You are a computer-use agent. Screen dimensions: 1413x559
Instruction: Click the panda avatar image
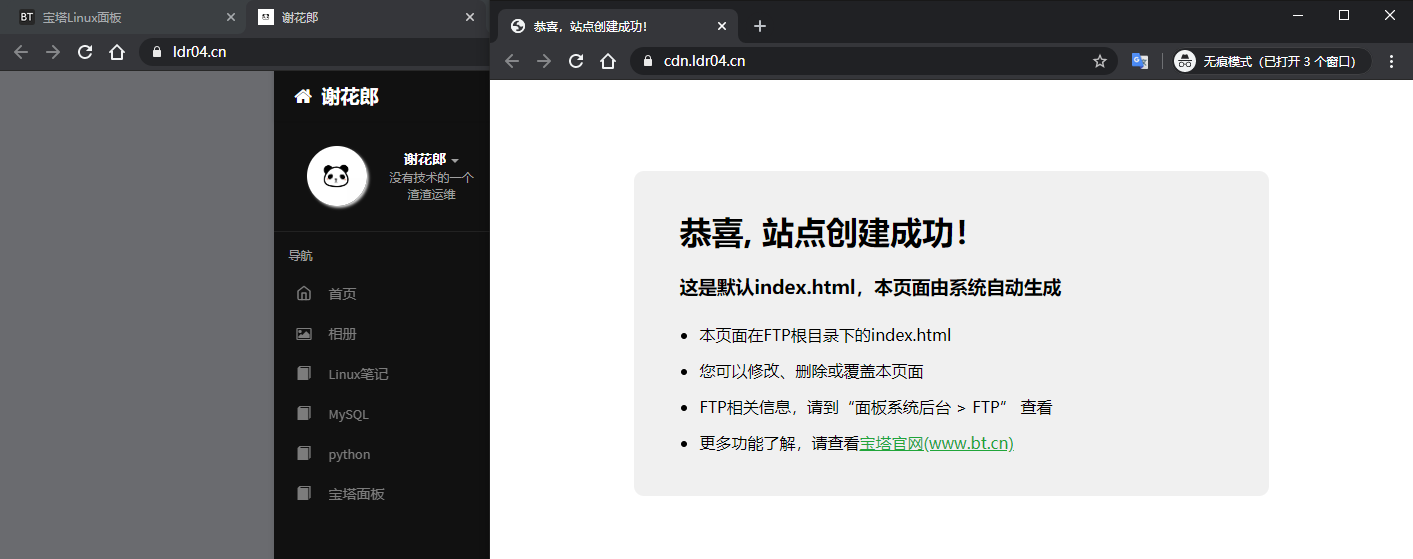(x=334, y=177)
